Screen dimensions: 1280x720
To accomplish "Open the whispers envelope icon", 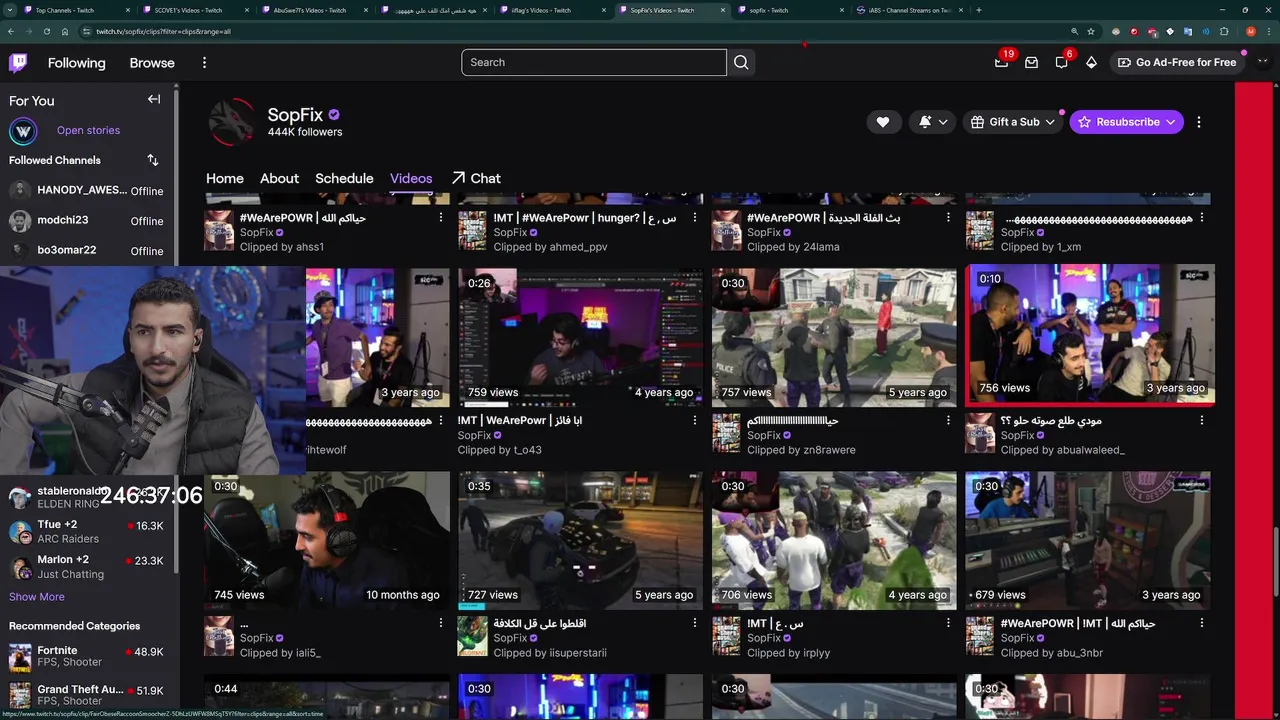I will (x=1031, y=62).
